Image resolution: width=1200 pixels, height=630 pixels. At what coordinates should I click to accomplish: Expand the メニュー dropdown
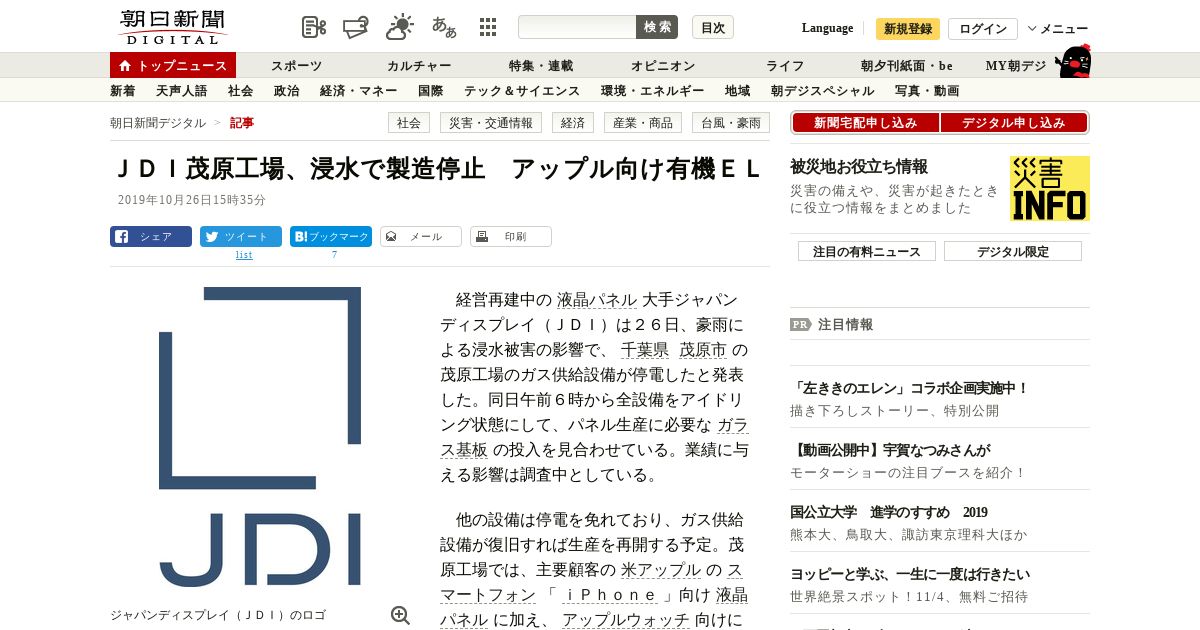pos(1058,29)
